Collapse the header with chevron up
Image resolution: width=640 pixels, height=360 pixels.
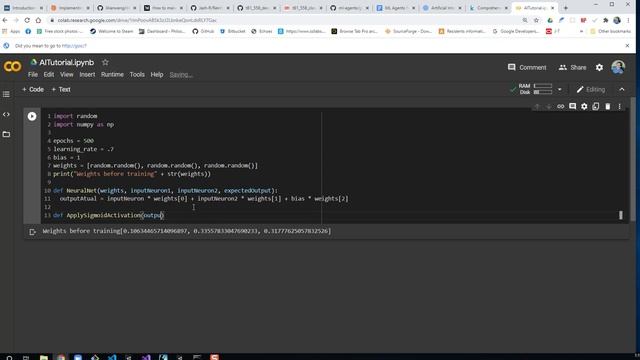pyautogui.click(x=622, y=89)
